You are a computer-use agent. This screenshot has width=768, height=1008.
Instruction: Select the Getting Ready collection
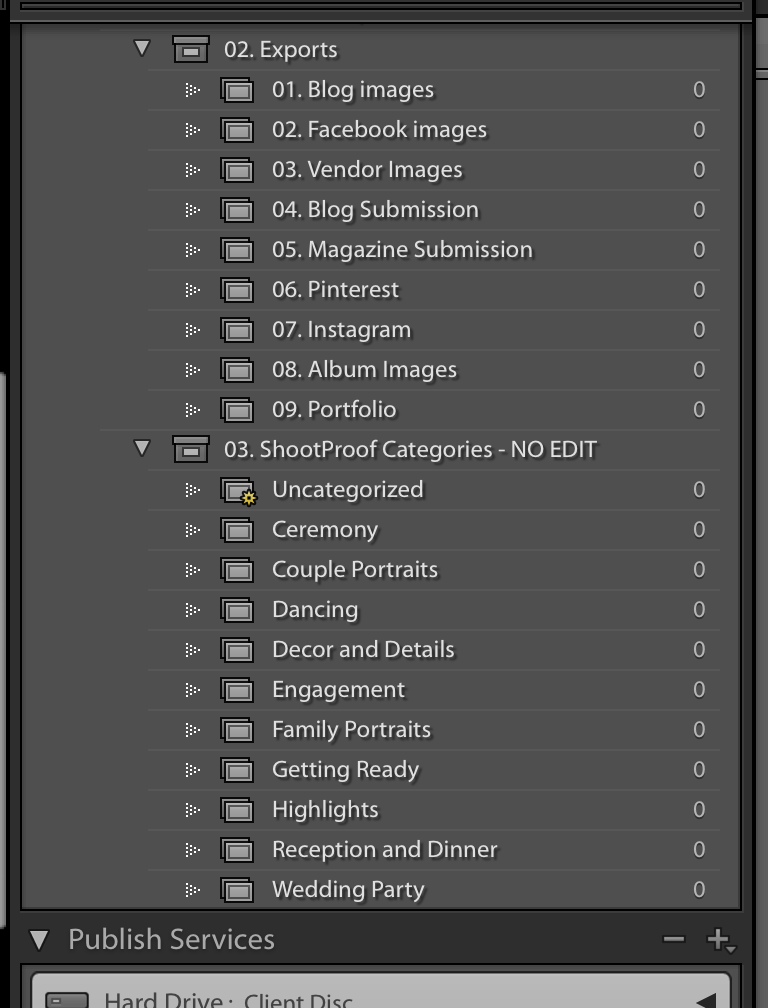click(433, 770)
